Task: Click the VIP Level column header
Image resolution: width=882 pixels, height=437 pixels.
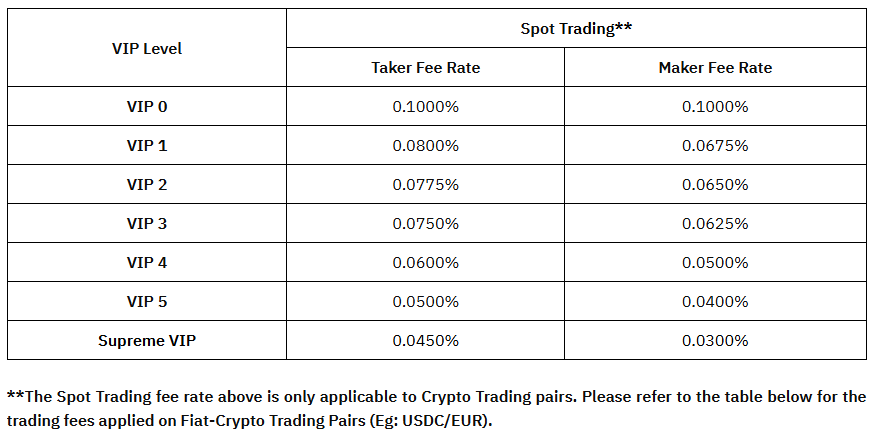Action: pyautogui.click(x=147, y=48)
